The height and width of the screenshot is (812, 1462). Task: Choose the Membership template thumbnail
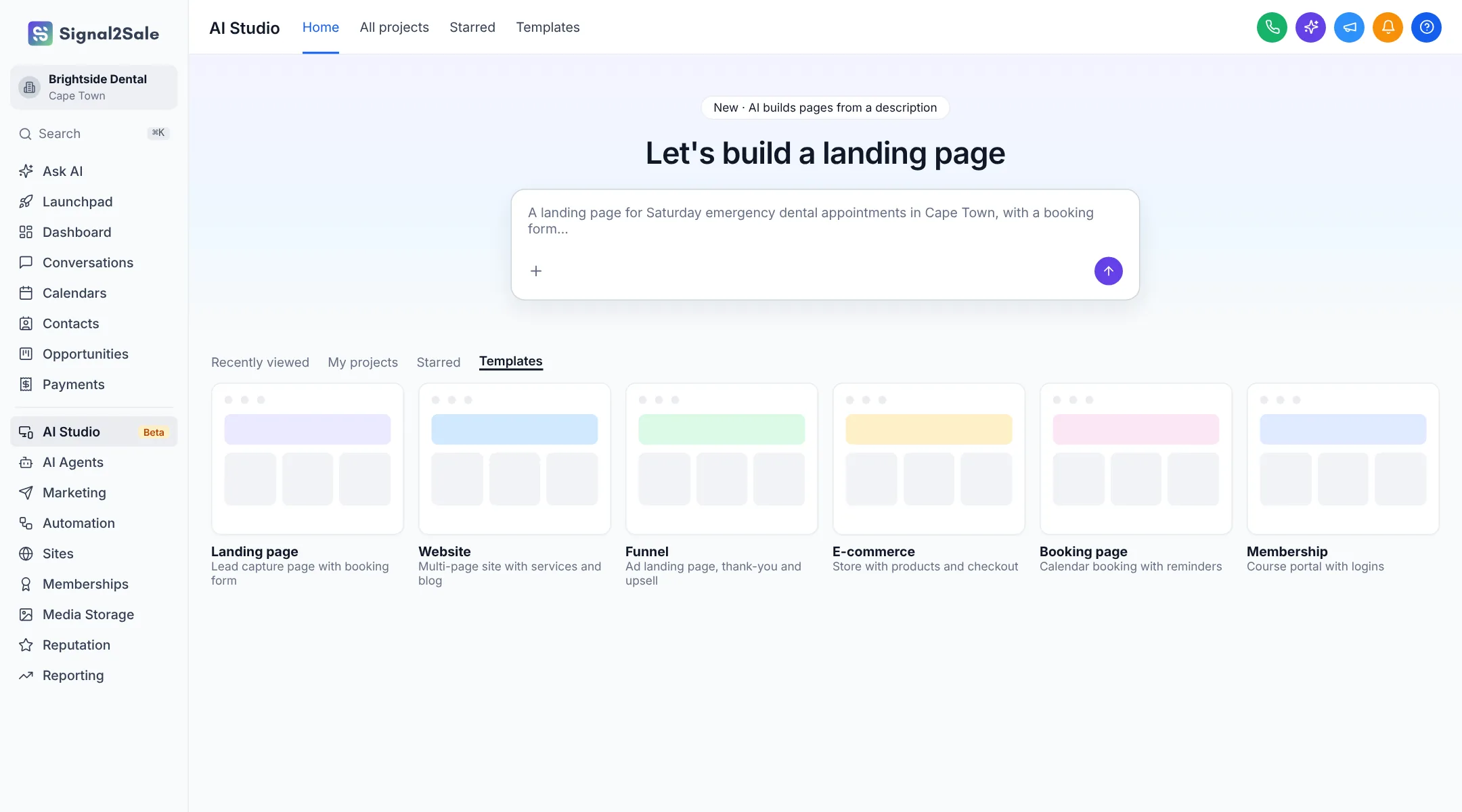point(1343,459)
